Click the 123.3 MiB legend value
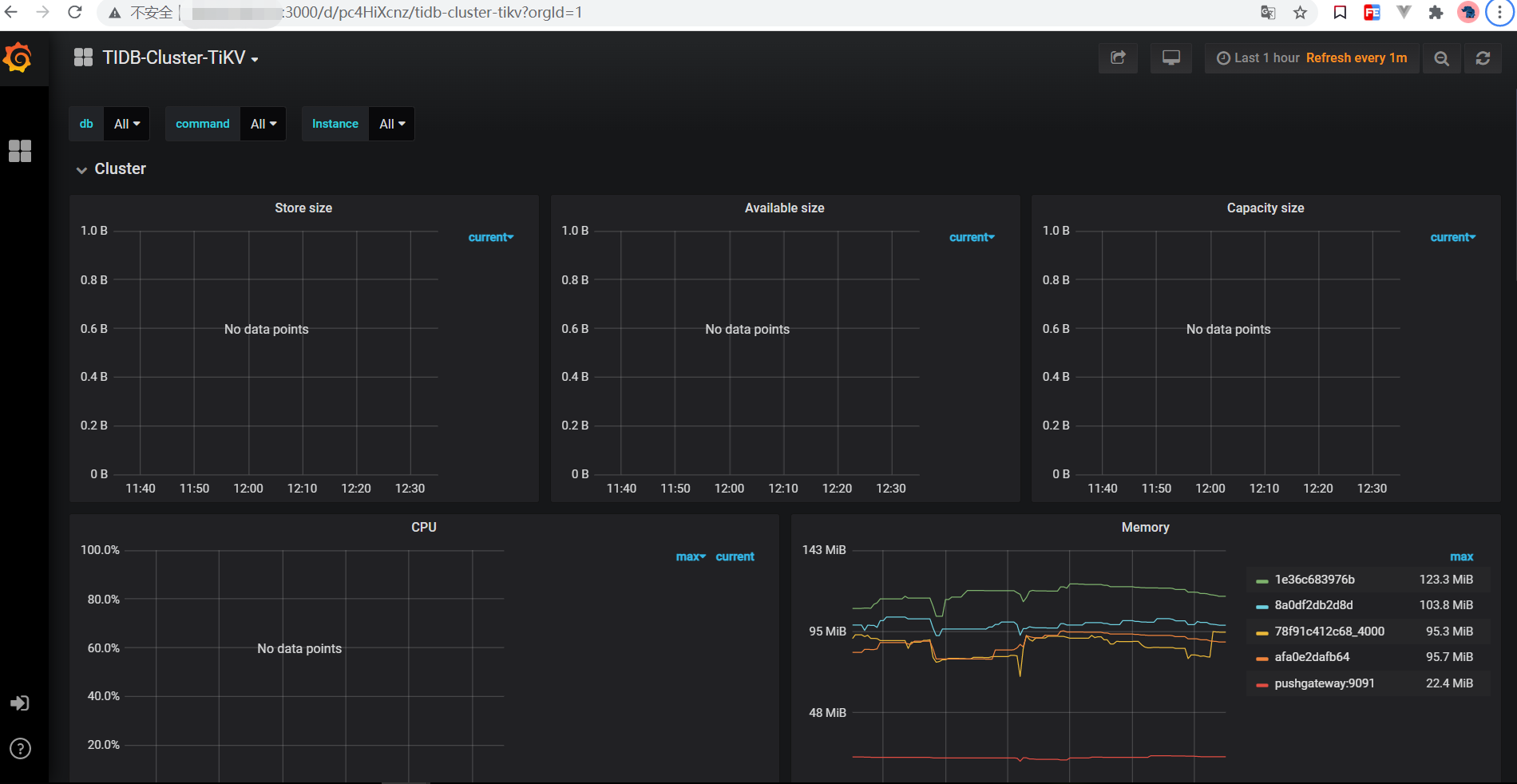Screen dimensions: 1517x784 (x=1446, y=580)
